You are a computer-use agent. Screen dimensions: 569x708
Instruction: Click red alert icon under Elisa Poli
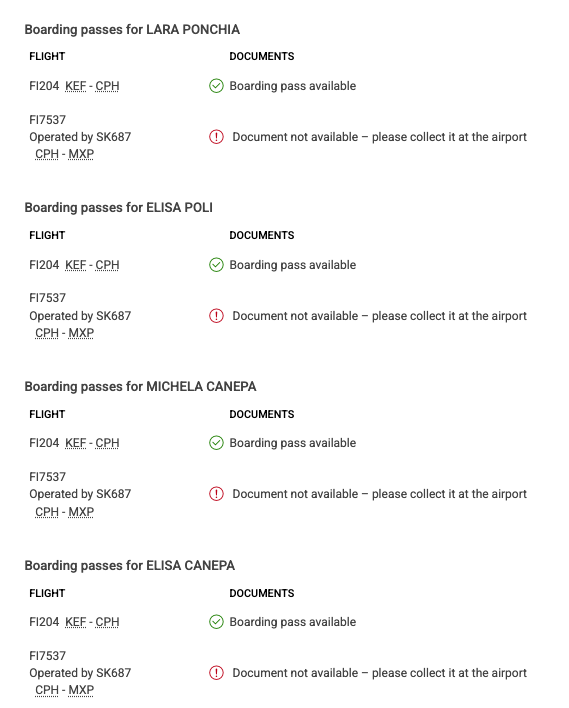[216, 316]
